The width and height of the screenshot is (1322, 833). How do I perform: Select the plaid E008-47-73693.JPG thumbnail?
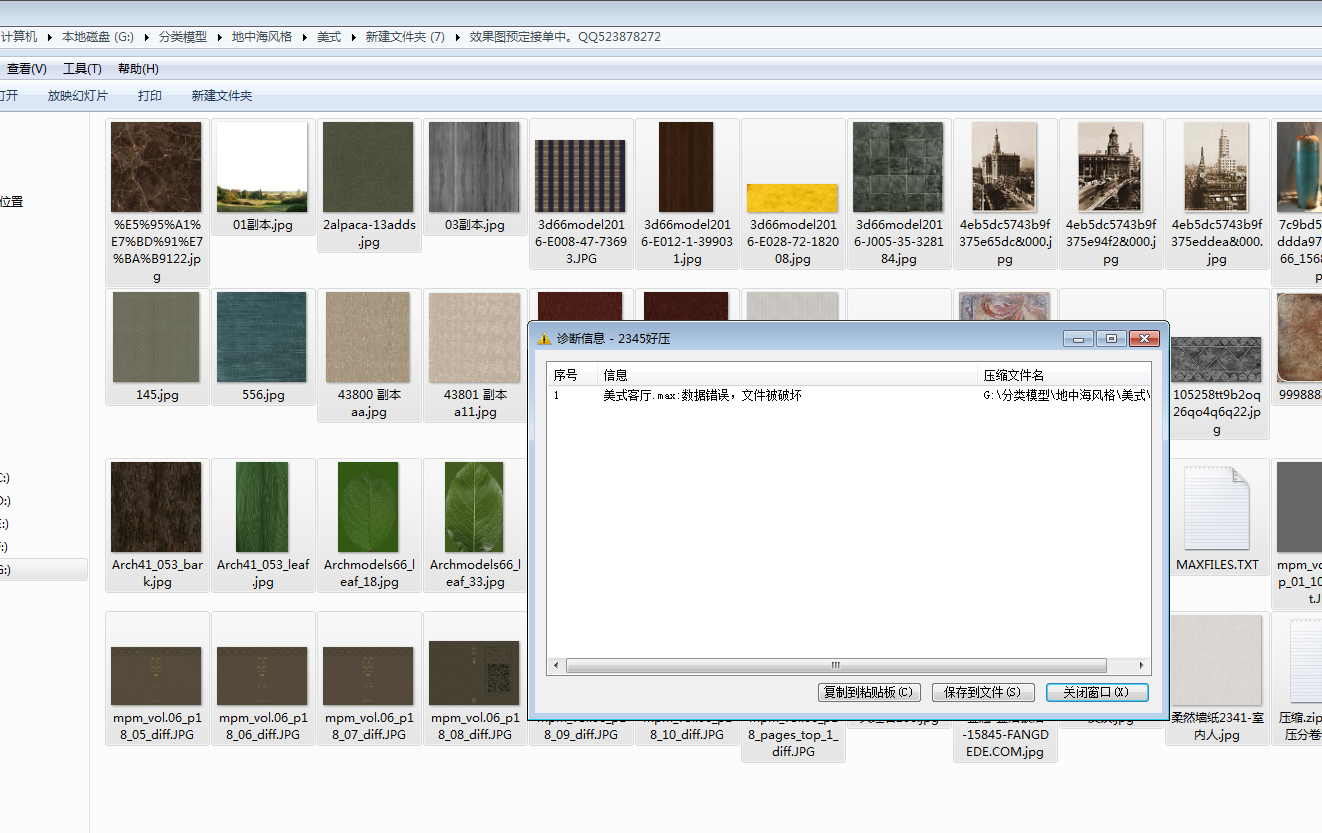click(580, 176)
